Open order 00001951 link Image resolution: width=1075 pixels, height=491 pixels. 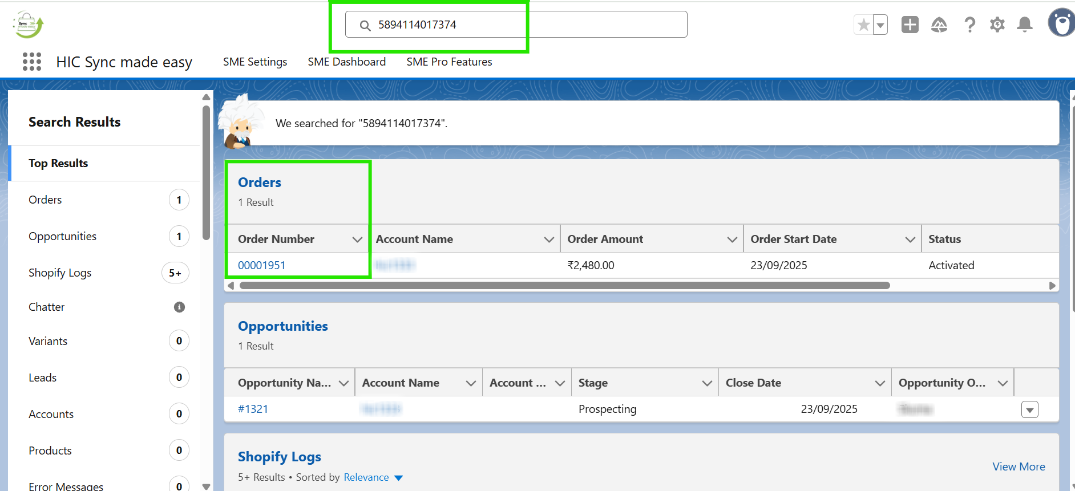coord(262,265)
